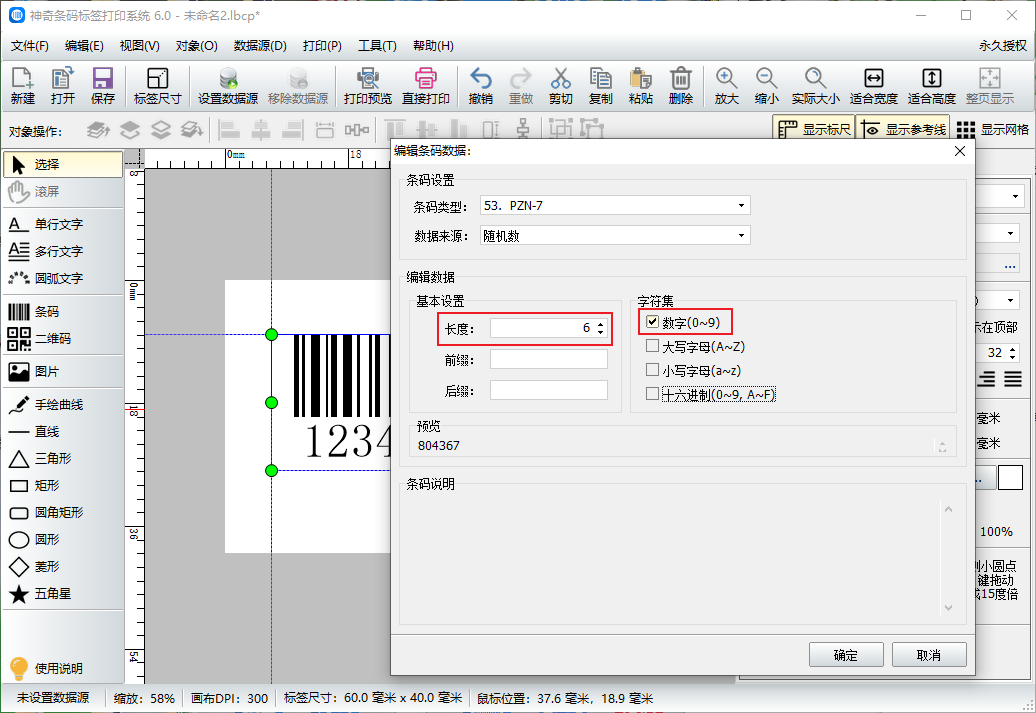
Task: Check the 小写字母(a~z) checkbox
Action: point(653,370)
